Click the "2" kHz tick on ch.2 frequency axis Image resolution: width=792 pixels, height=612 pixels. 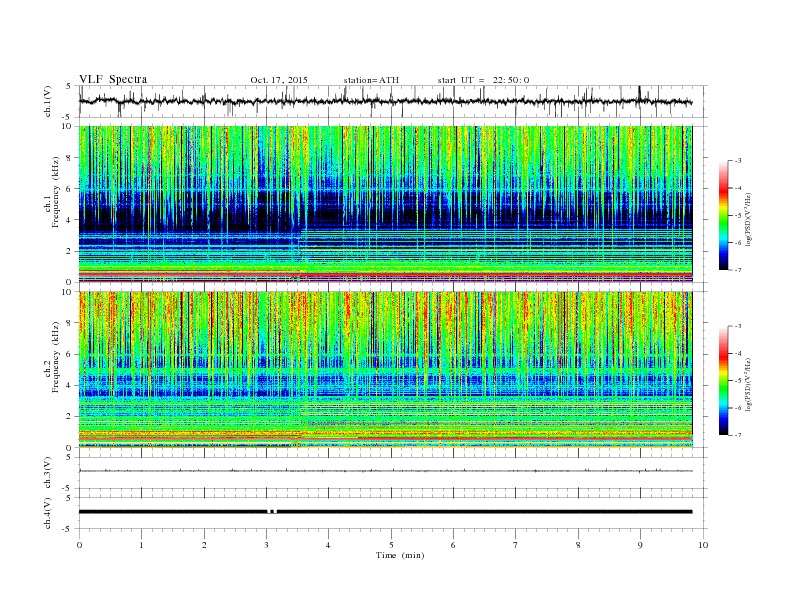point(69,417)
